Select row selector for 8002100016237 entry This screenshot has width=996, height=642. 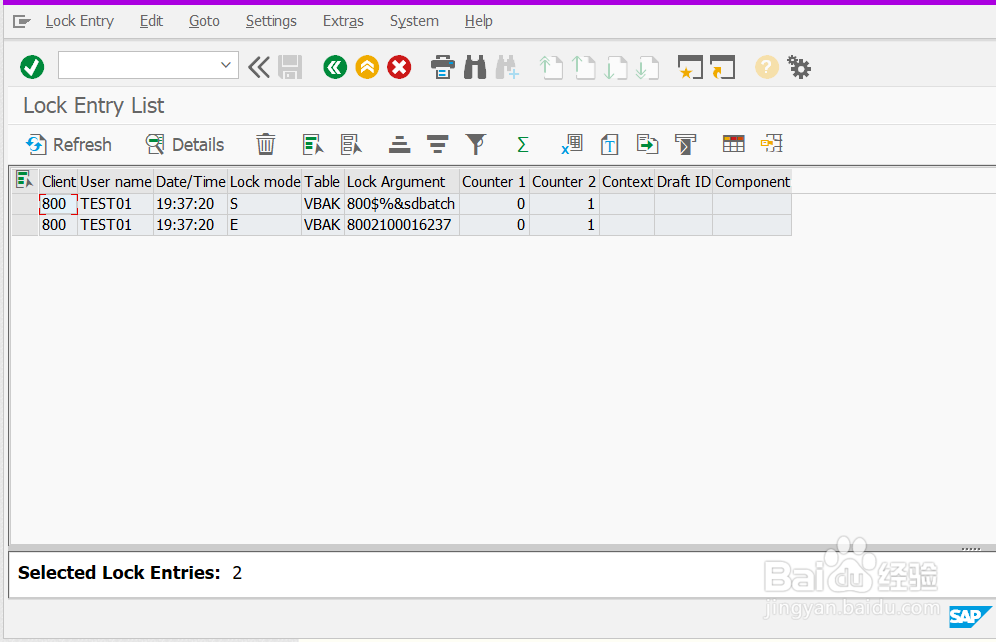click(x=25, y=225)
